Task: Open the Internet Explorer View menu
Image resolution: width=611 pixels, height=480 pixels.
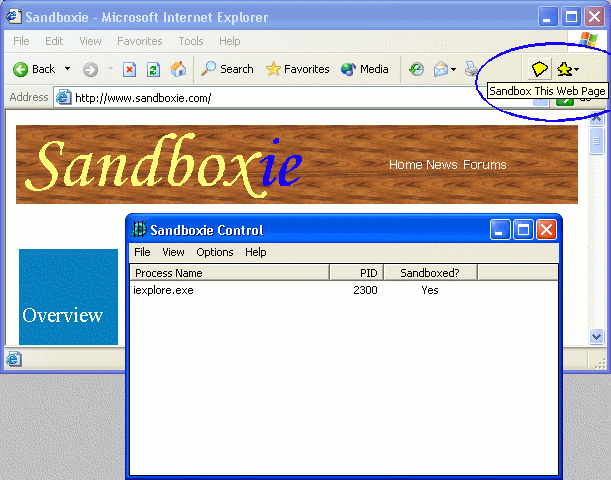Action: [90, 41]
